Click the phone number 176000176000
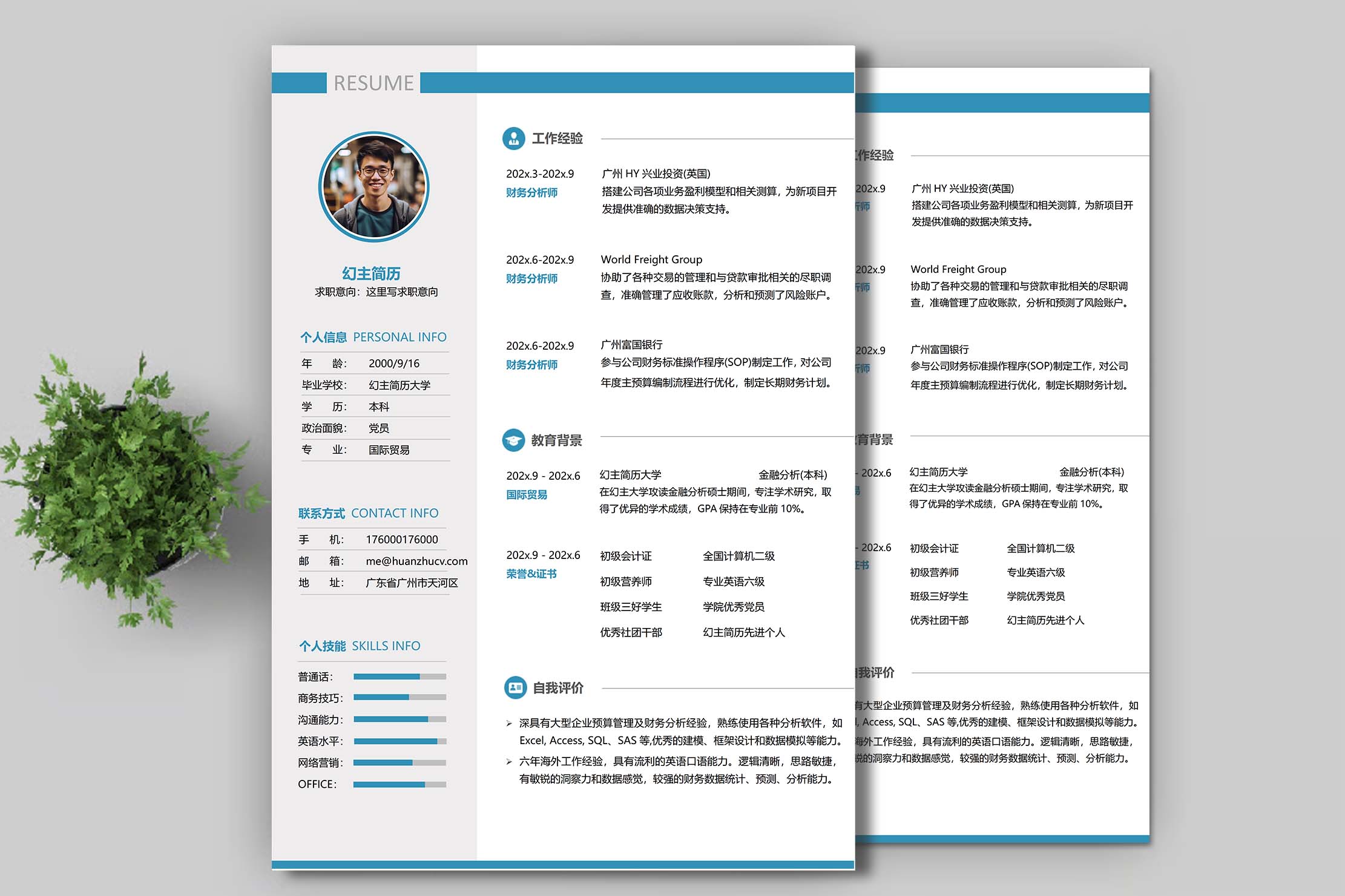This screenshot has height=896, width=1345. click(x=401, y=539)
